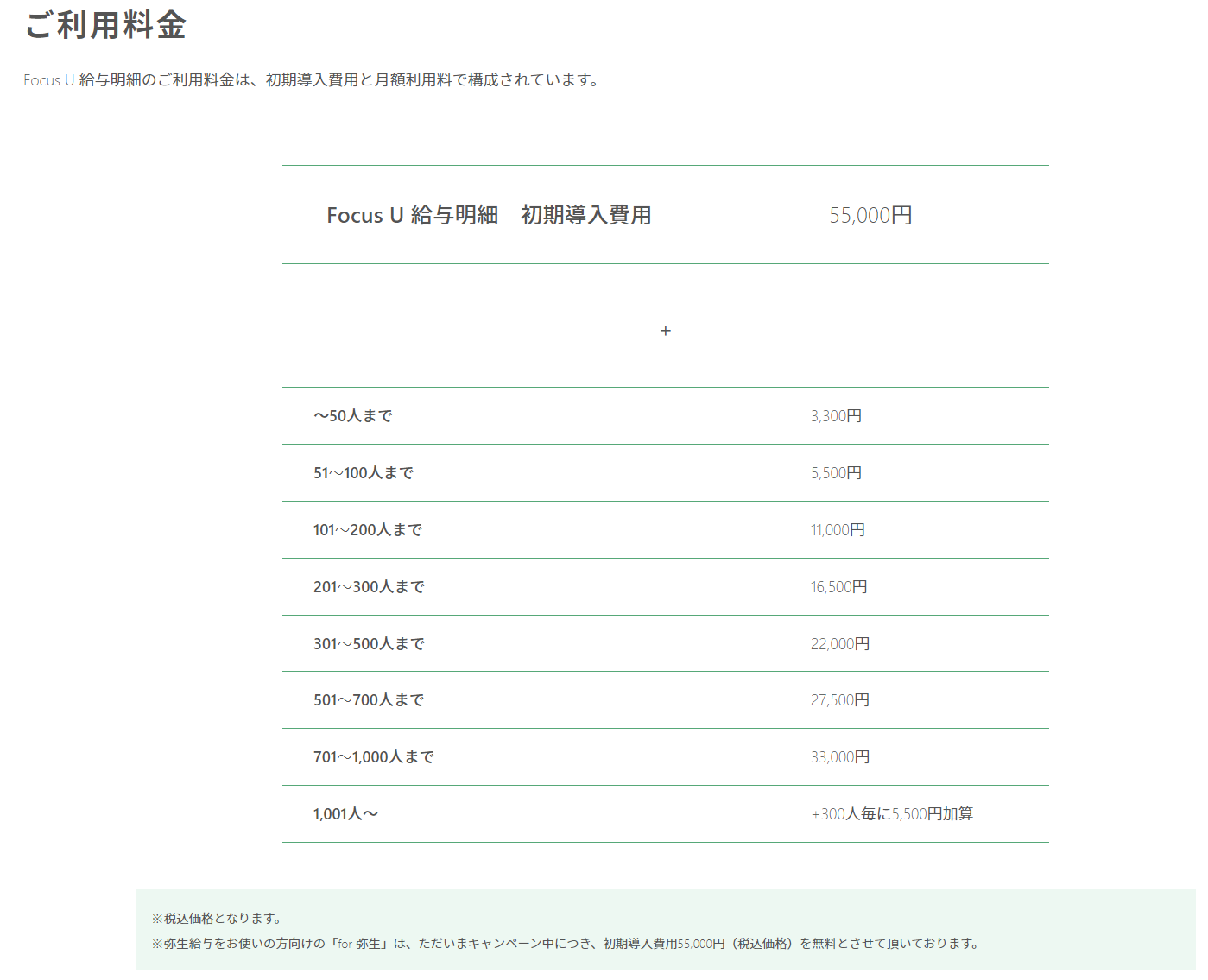Click the ご利用料金 page heading
Screen dimensions: 1208x980
coord(105,25)
